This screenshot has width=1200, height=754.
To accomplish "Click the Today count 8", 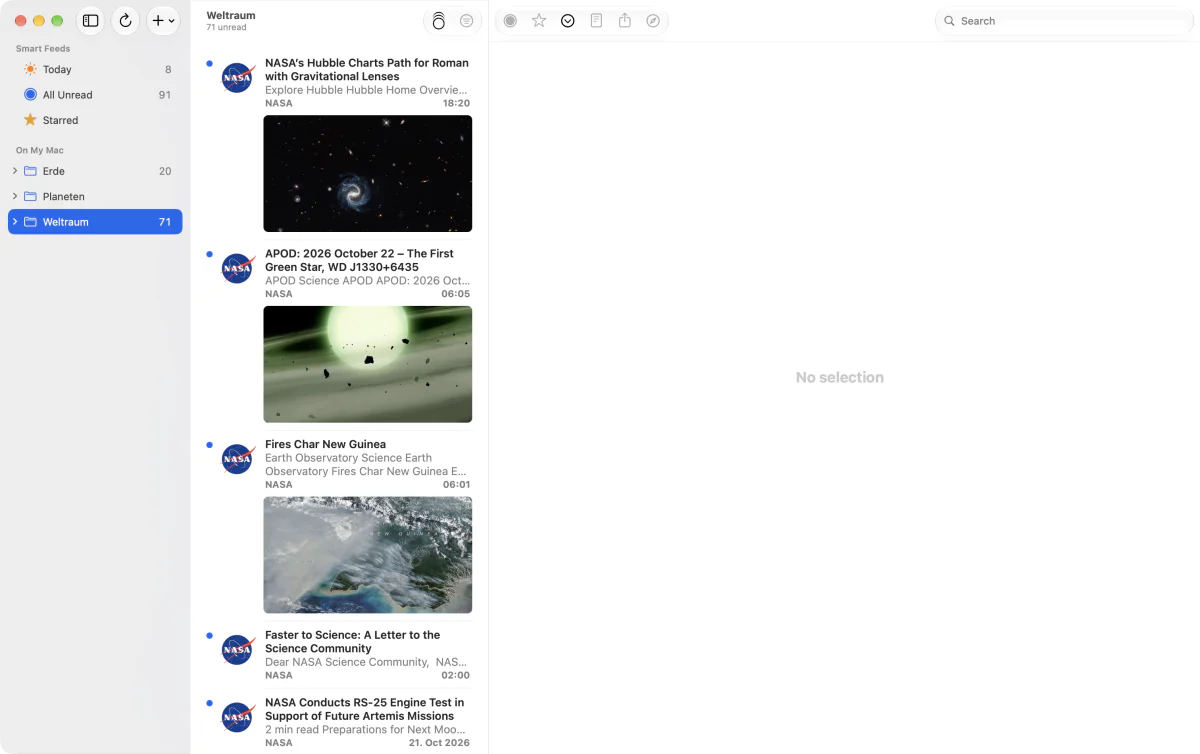I will pyautogui.click(x=168, y=69).
